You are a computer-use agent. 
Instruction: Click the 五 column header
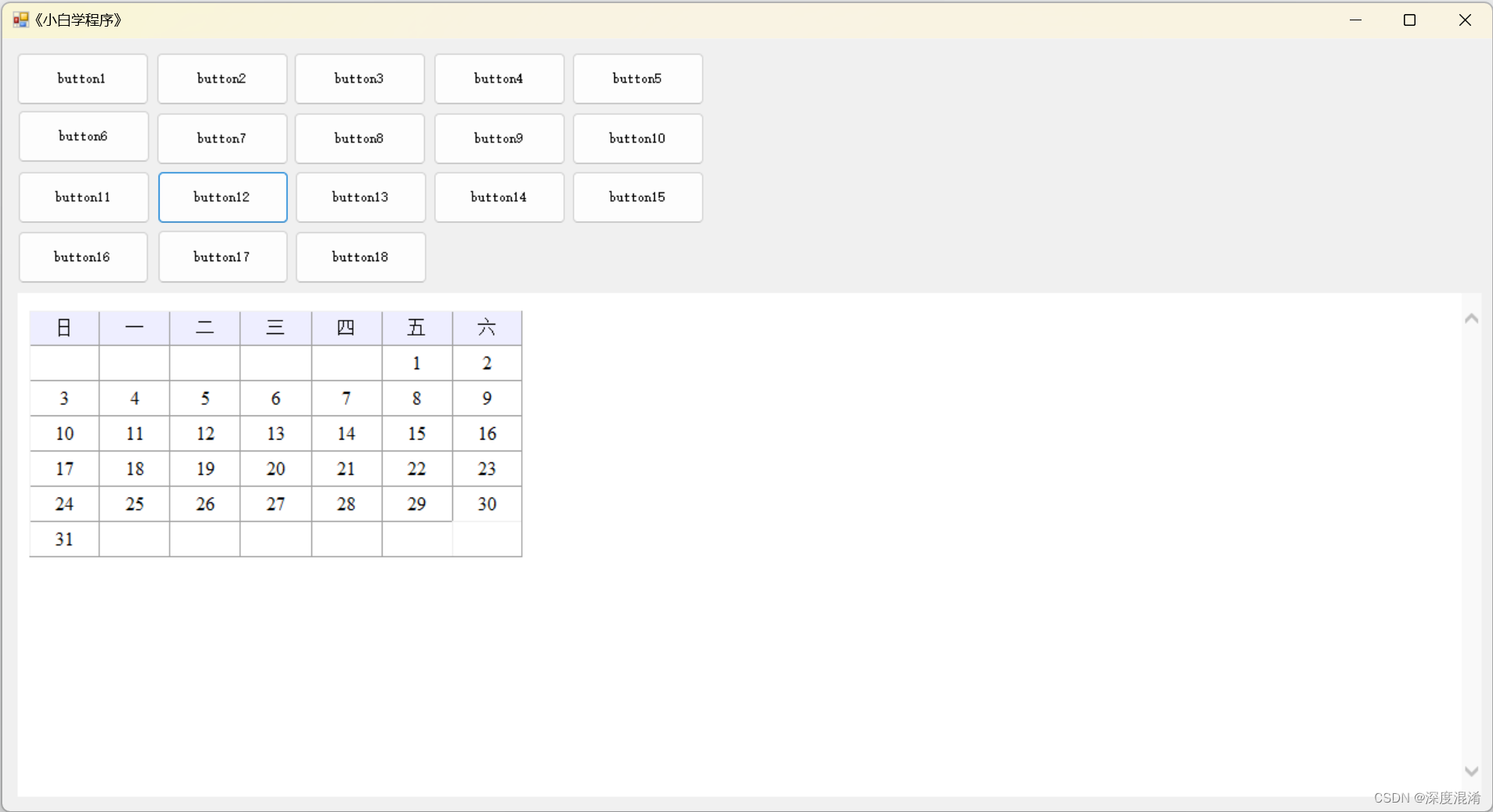(x=417, y=328)
